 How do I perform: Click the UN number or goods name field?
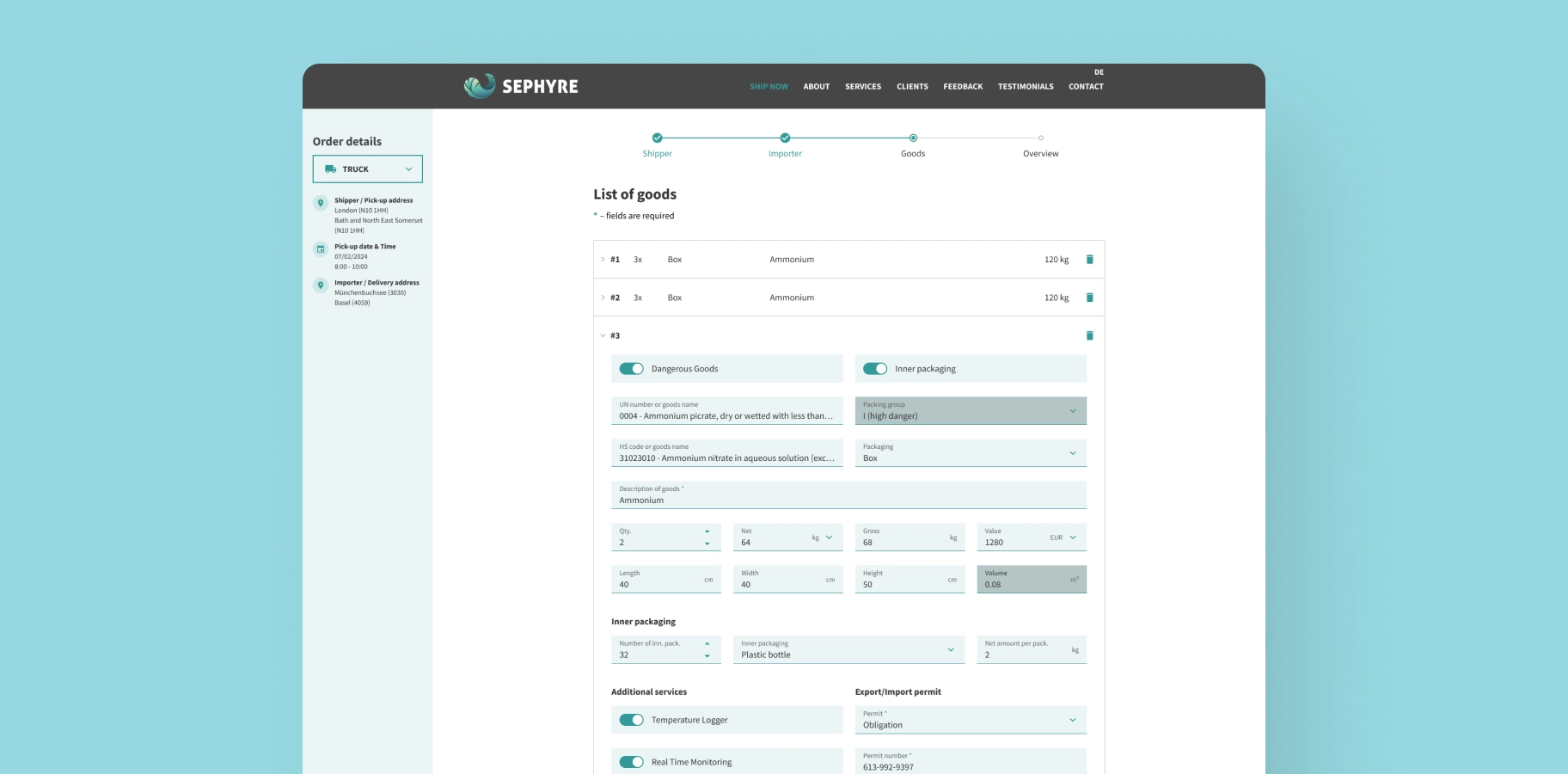(727, 410)
